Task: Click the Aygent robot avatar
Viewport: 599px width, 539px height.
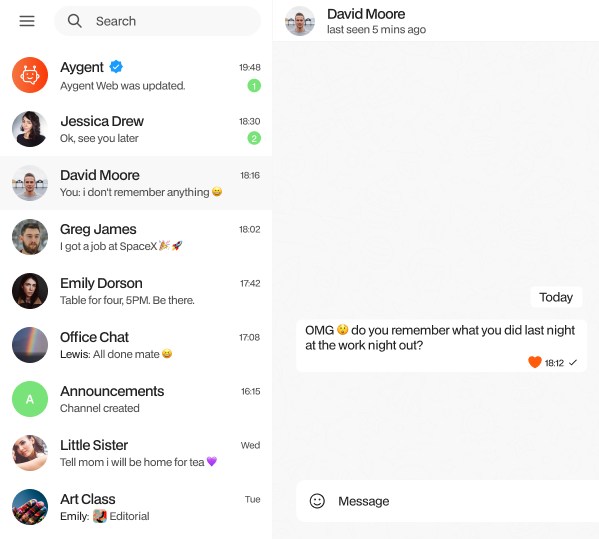Action: [x=30, y=75]
